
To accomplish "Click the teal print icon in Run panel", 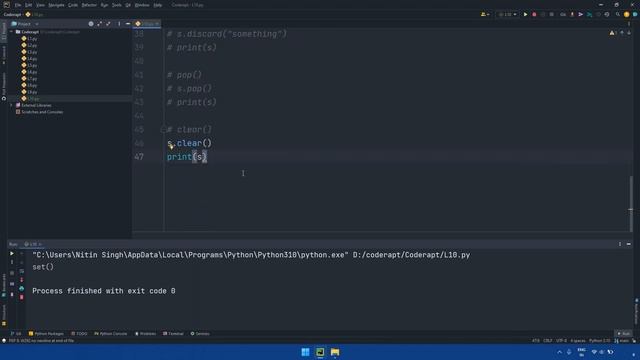I will [x=22, y=289].
